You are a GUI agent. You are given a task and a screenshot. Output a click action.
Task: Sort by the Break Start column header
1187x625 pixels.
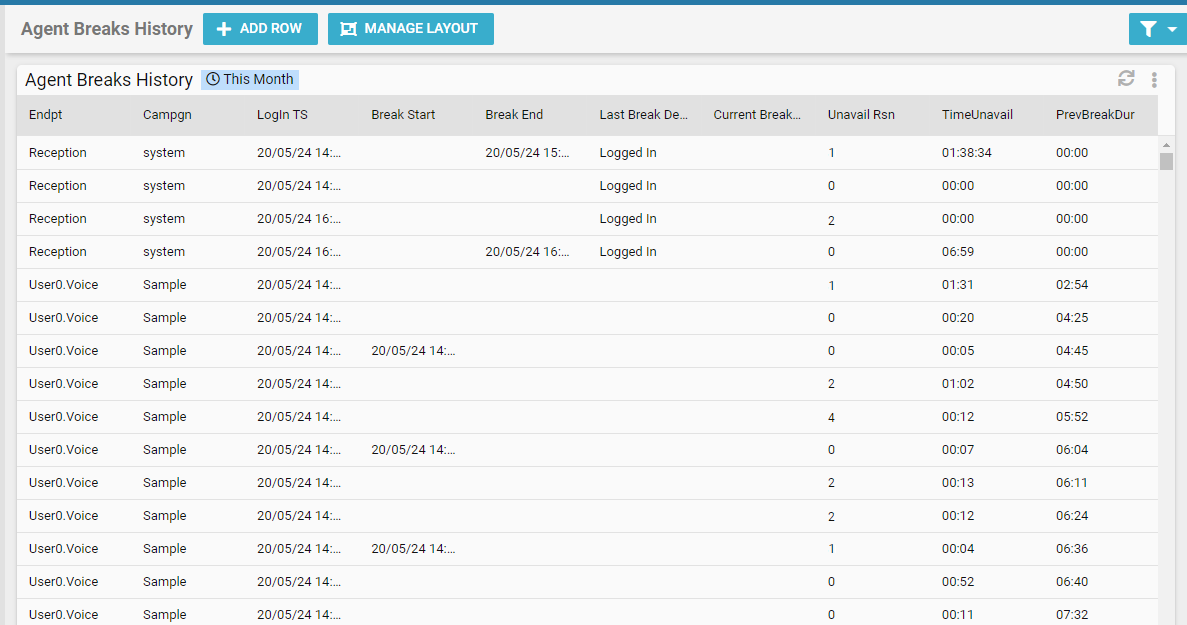click(x=403, y=115)
